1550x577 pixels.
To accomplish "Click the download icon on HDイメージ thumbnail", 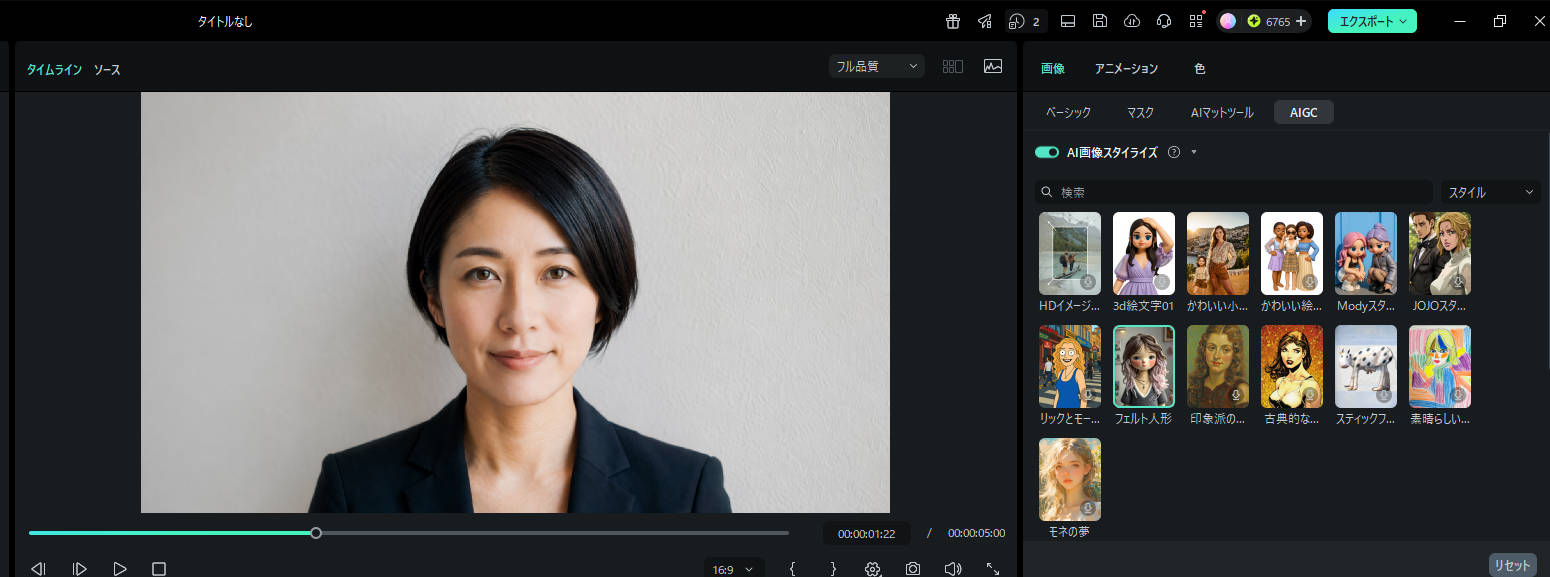I will pos(1088,282).
